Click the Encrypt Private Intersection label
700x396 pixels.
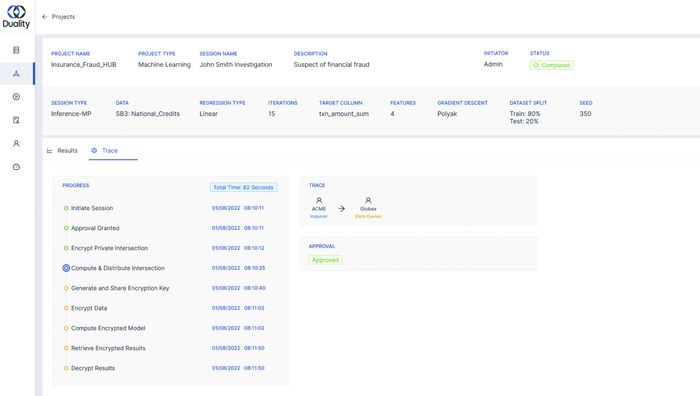(109, 248)
